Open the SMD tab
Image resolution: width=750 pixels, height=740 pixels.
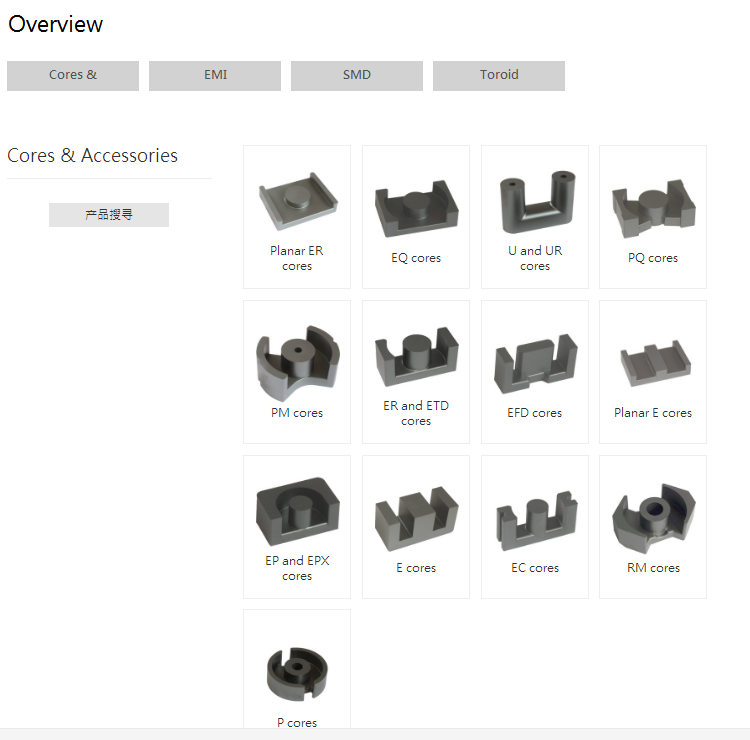357,75
